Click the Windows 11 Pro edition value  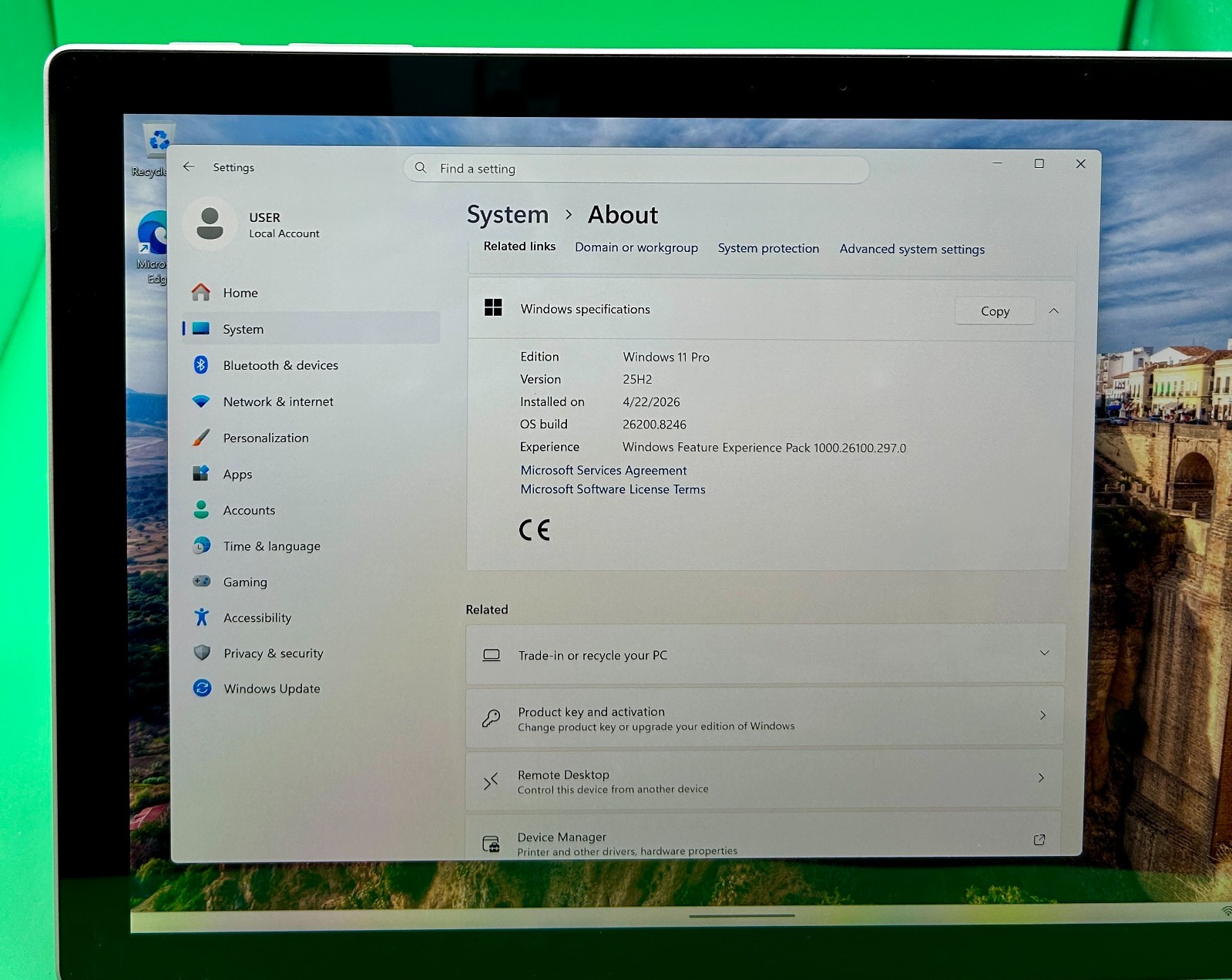tap(666, 357)
